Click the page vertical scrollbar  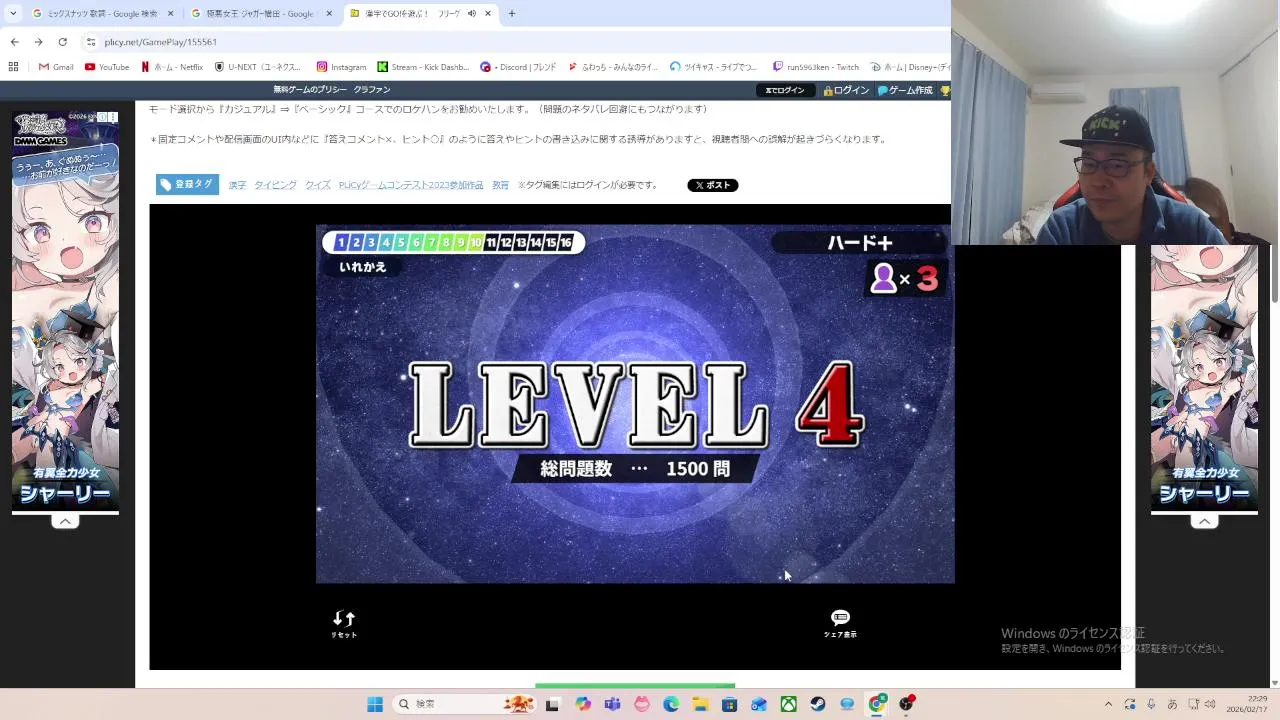[1274, 272]
